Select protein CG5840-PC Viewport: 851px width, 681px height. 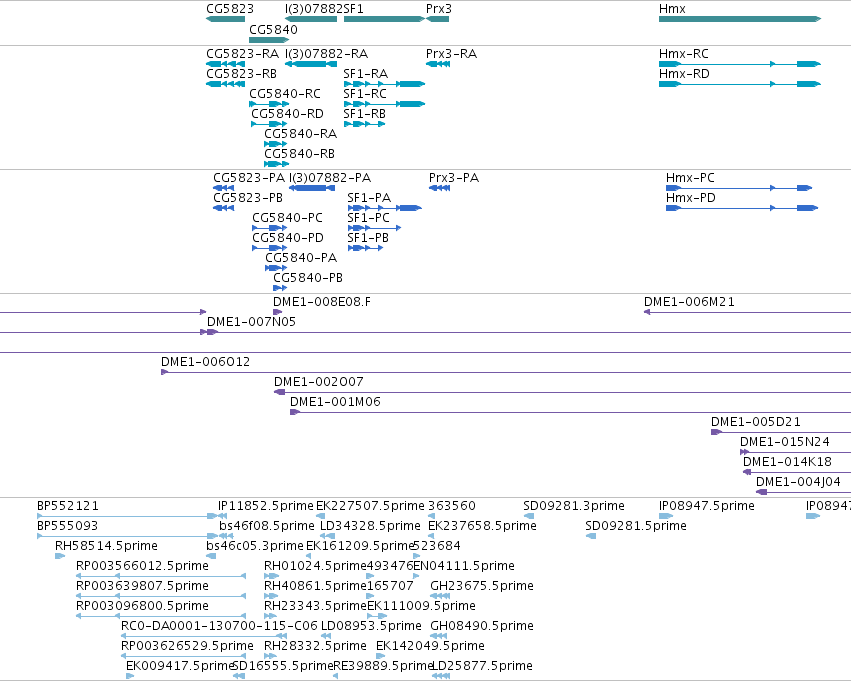(270, 228)
